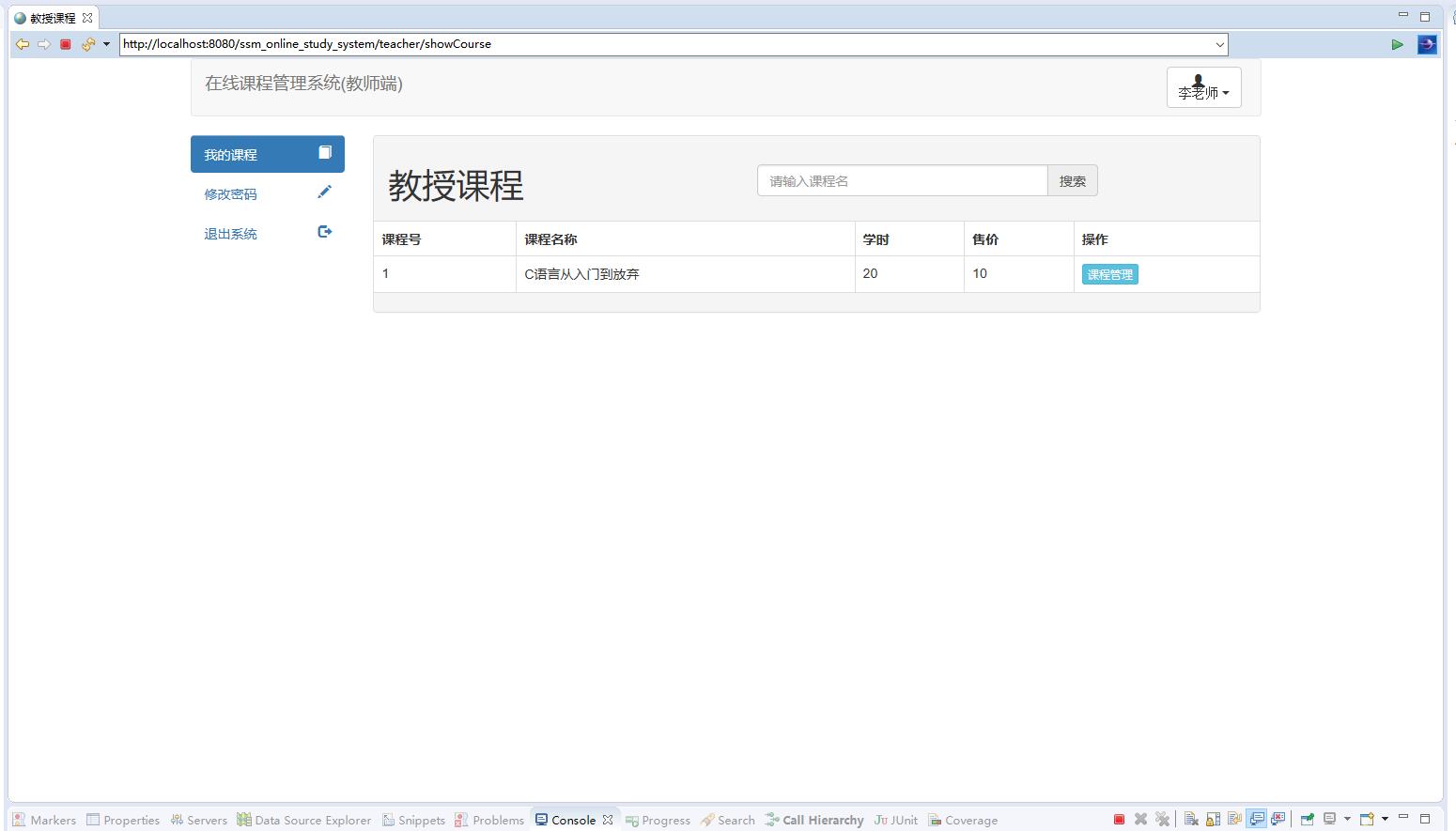Switch to the Servers tab
The height and width of the screenshot is (831, 1456).
(x=199, y=819)
